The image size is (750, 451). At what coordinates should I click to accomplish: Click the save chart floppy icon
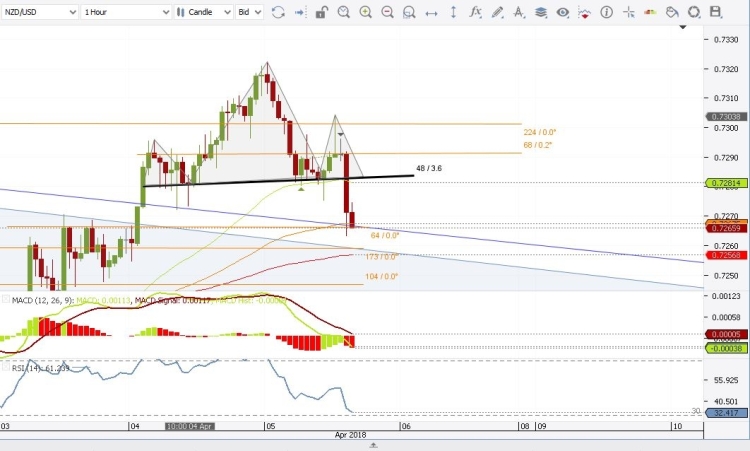click(716, 11)
